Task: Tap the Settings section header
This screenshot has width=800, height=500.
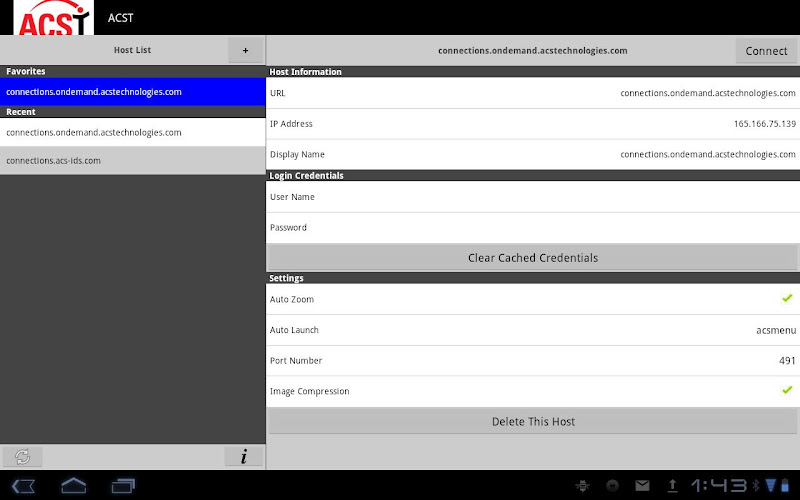Action: click(x=533, y=278)
